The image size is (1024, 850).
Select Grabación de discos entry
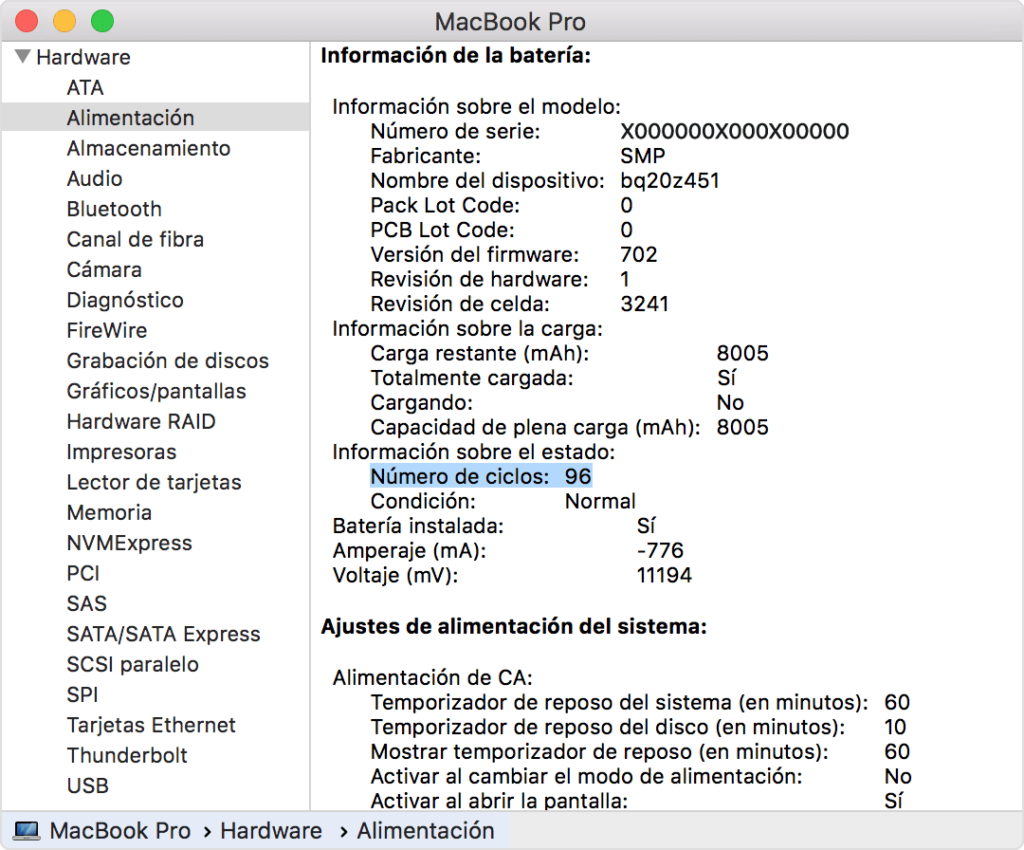click(168, 361)
